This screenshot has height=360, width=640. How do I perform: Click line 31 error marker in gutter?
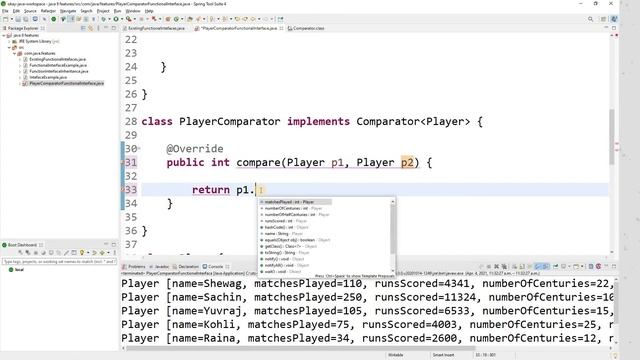pyautogui.click(x=122, y=162)
